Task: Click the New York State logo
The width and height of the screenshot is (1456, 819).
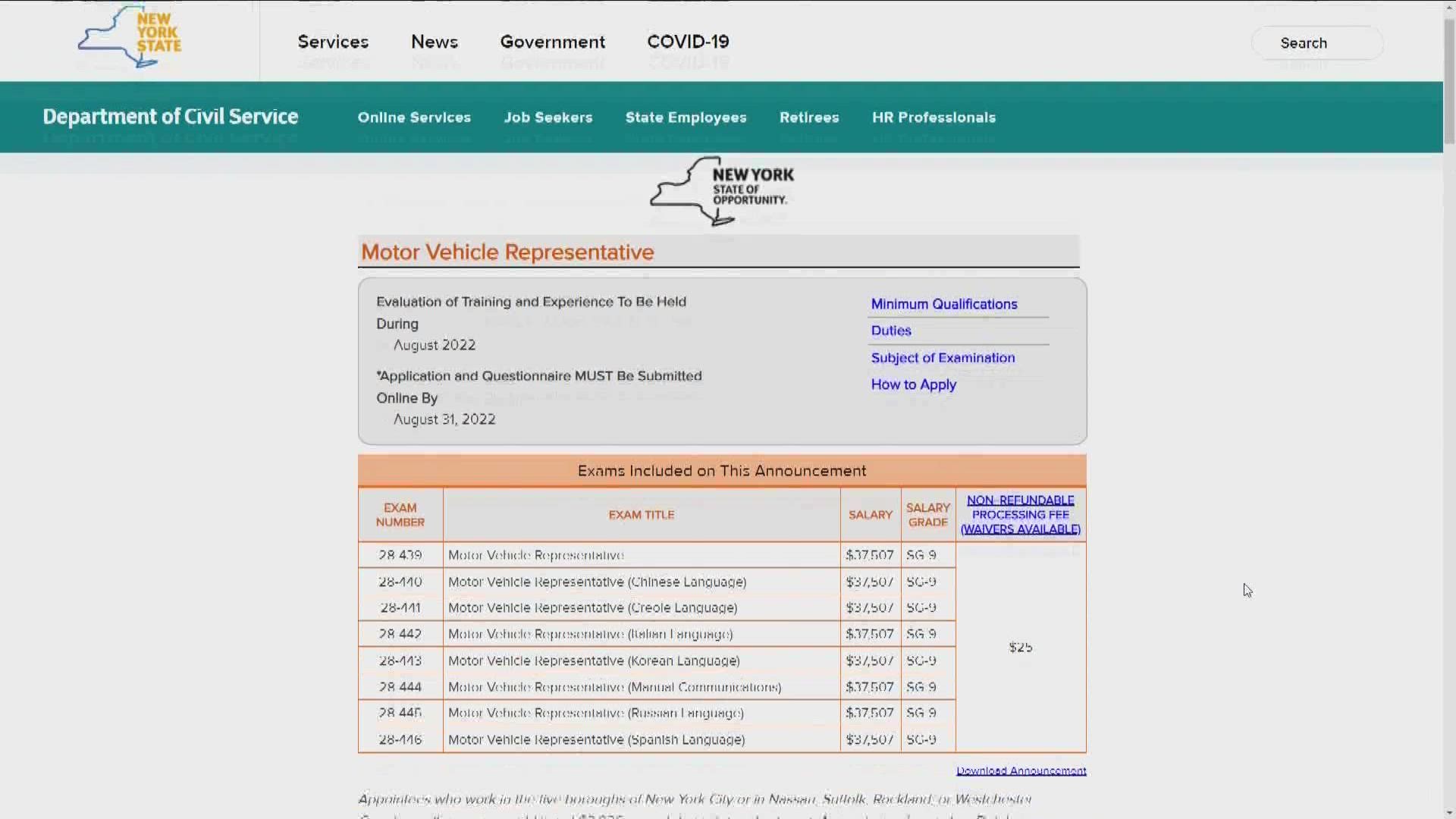Action: click(130, 36)
